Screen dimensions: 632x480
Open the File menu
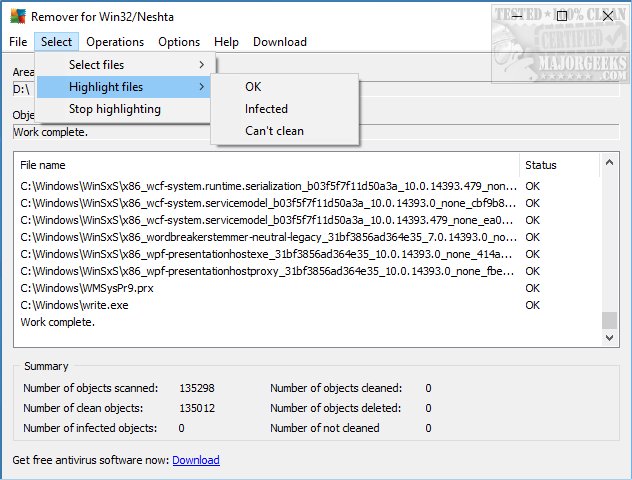(x=18, y=42)
